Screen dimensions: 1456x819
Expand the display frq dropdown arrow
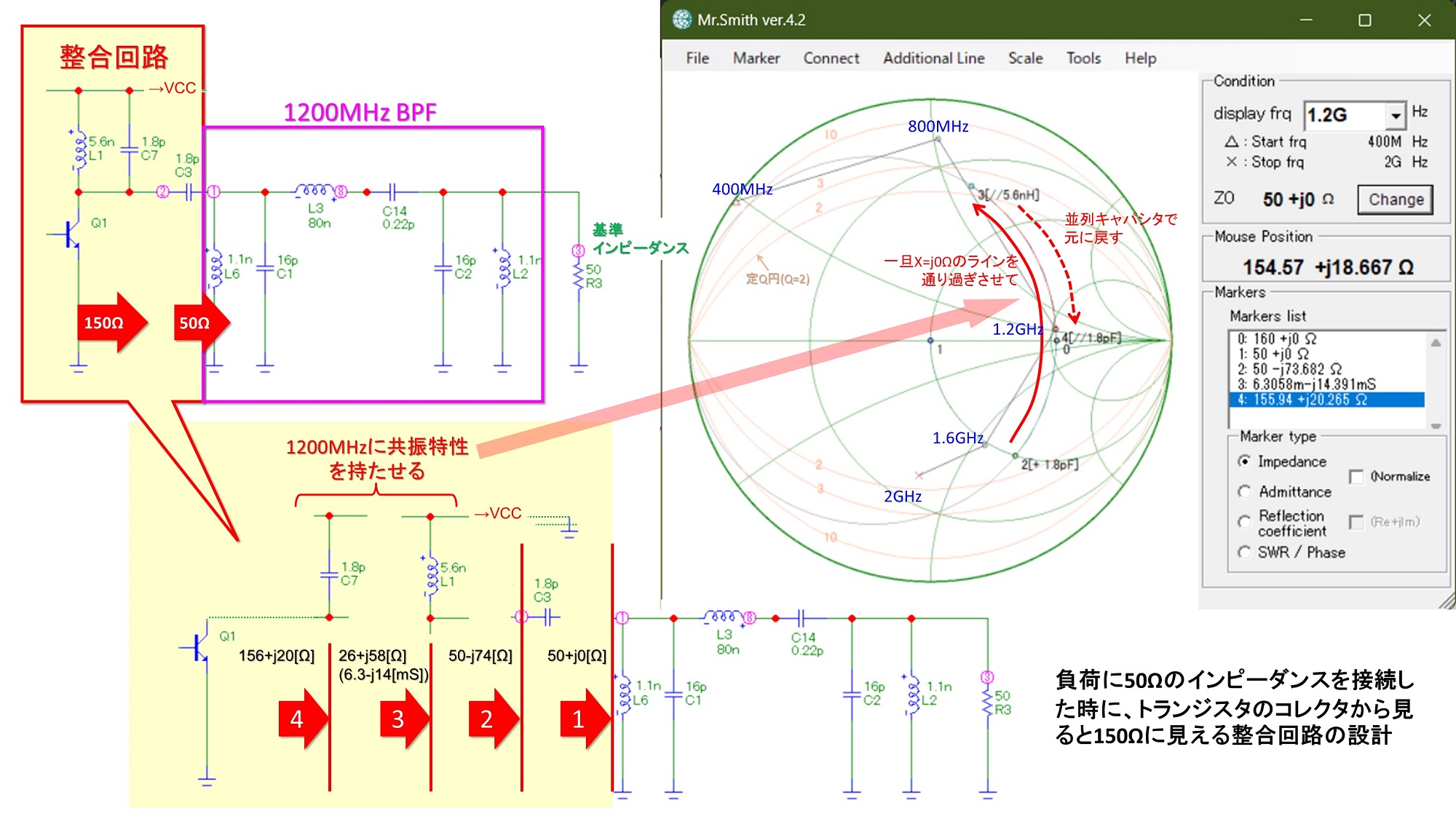[1395, 115]
